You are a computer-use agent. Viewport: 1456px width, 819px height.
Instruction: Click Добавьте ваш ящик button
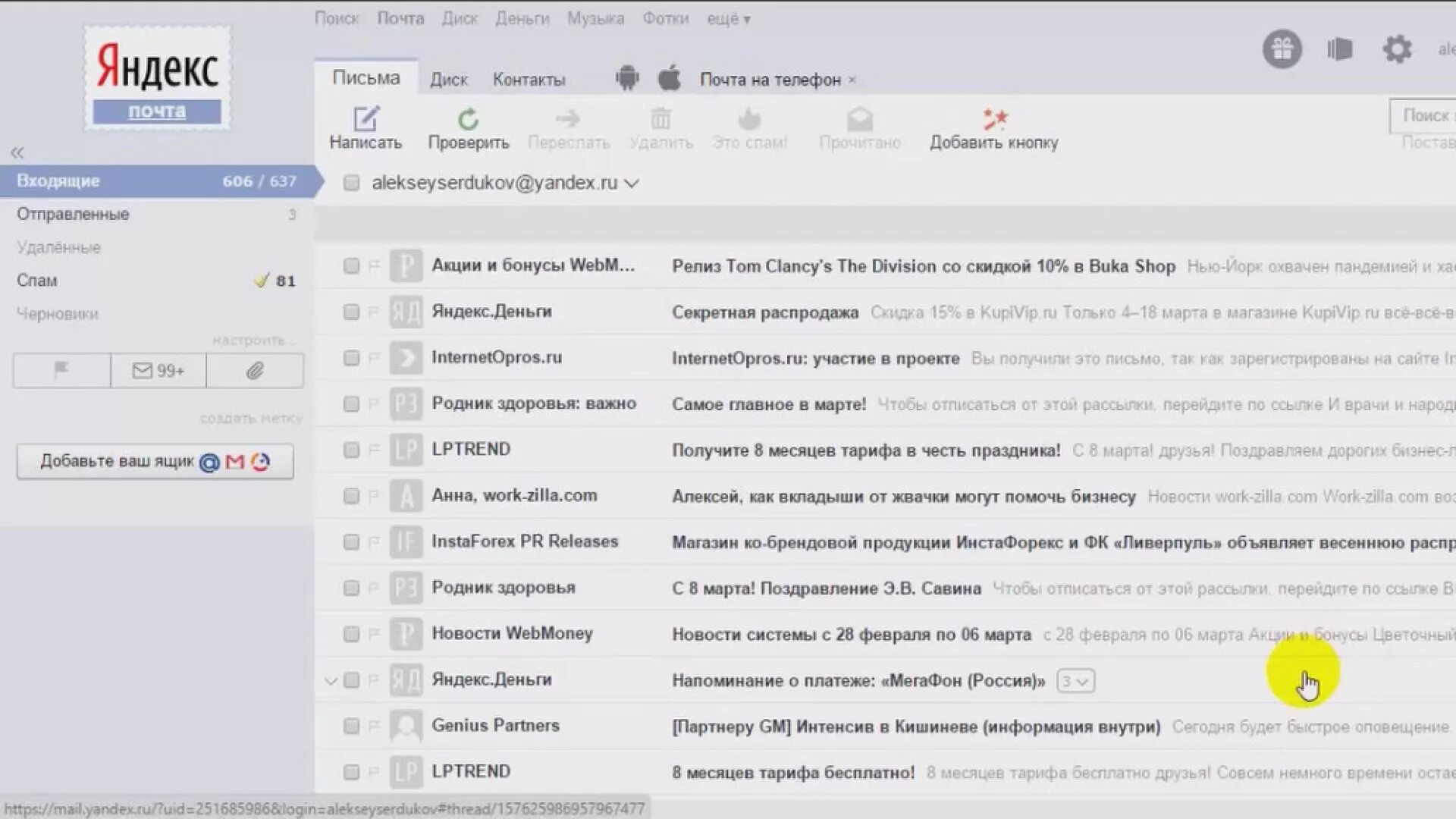pyautogui.click(x=155, y=461)
